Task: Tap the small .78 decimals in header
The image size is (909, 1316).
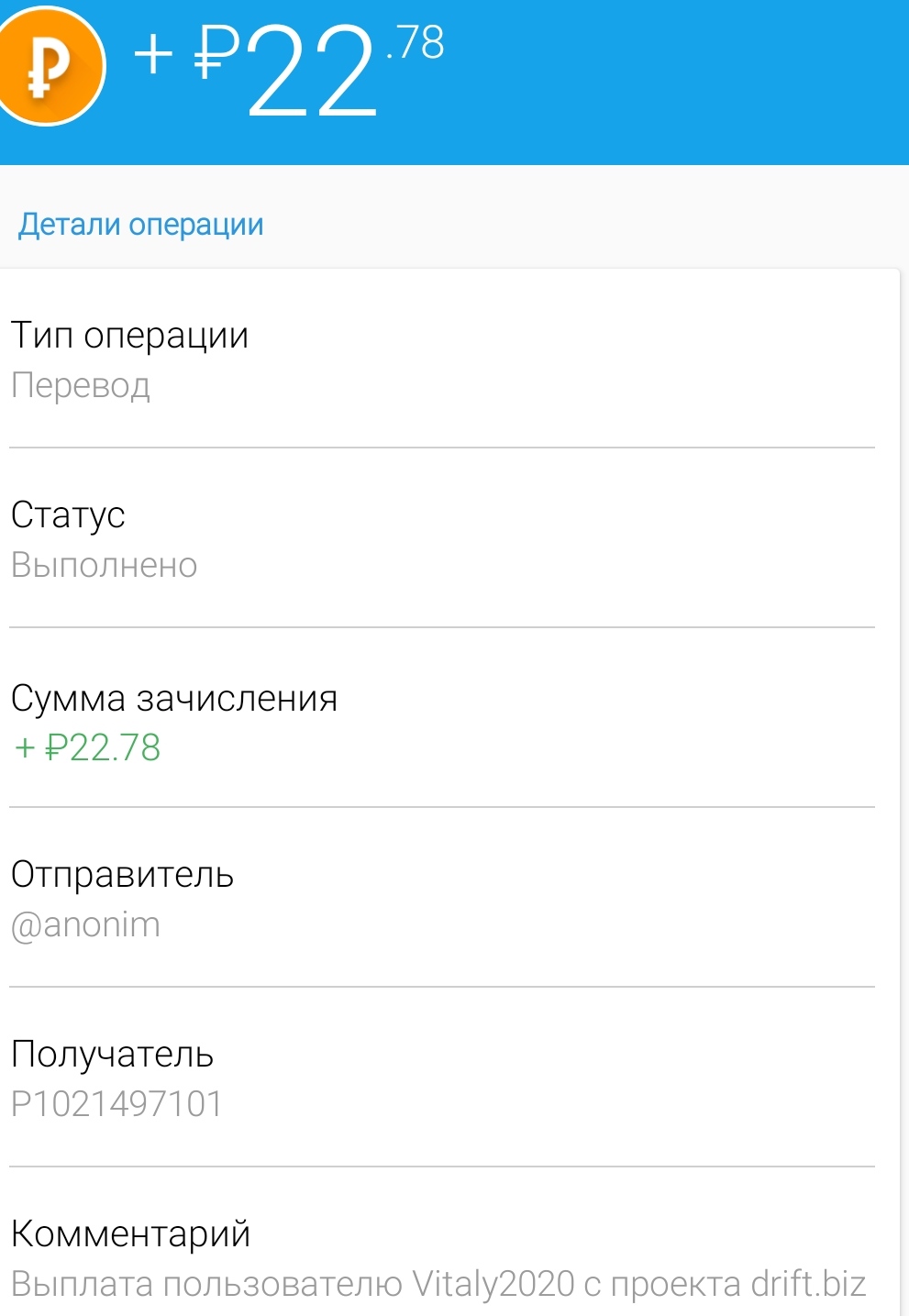Action: pyautogui.click(x=416, y=43)
